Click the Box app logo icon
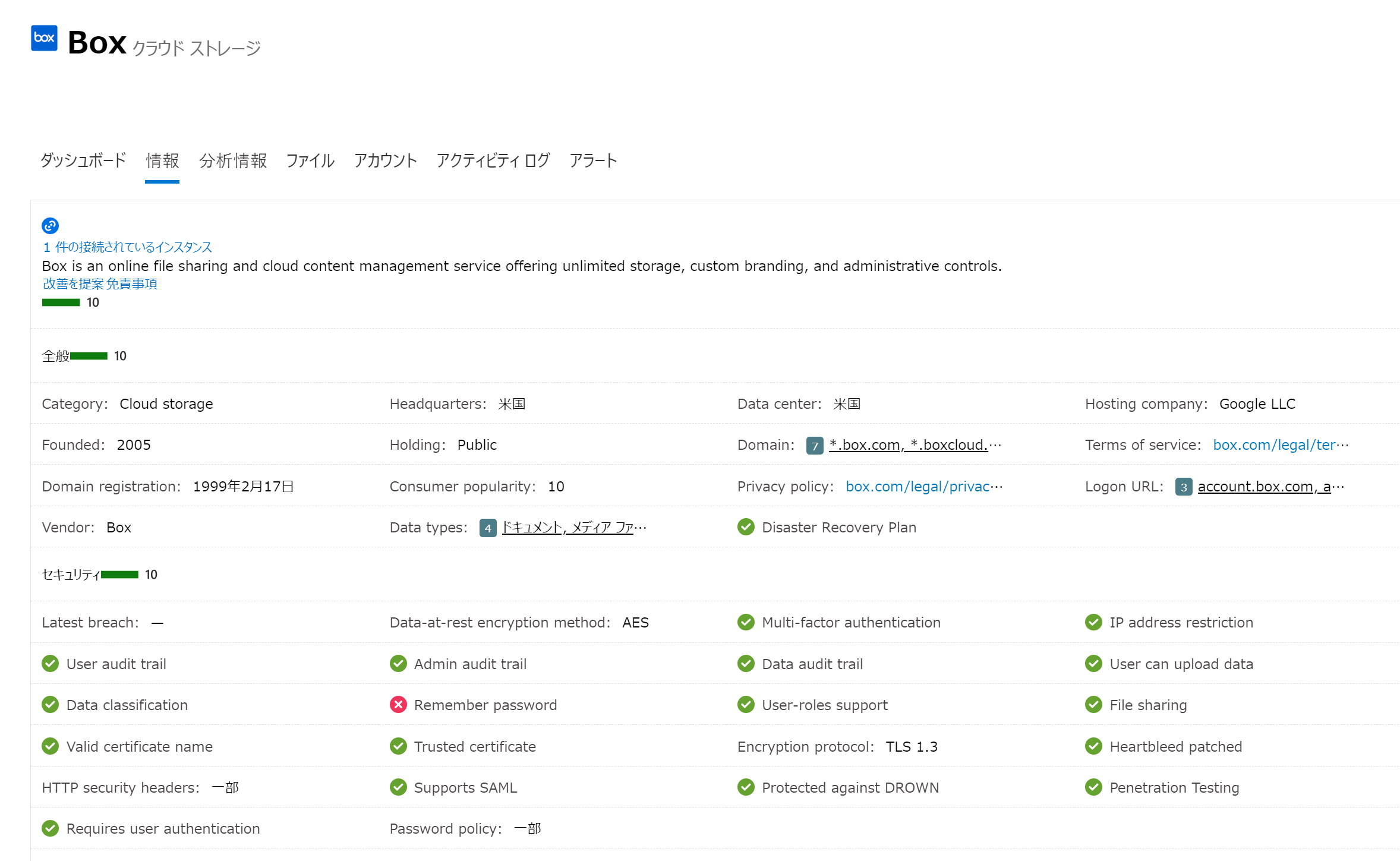This screenshot has width=1400, height=861. (43, 39)
